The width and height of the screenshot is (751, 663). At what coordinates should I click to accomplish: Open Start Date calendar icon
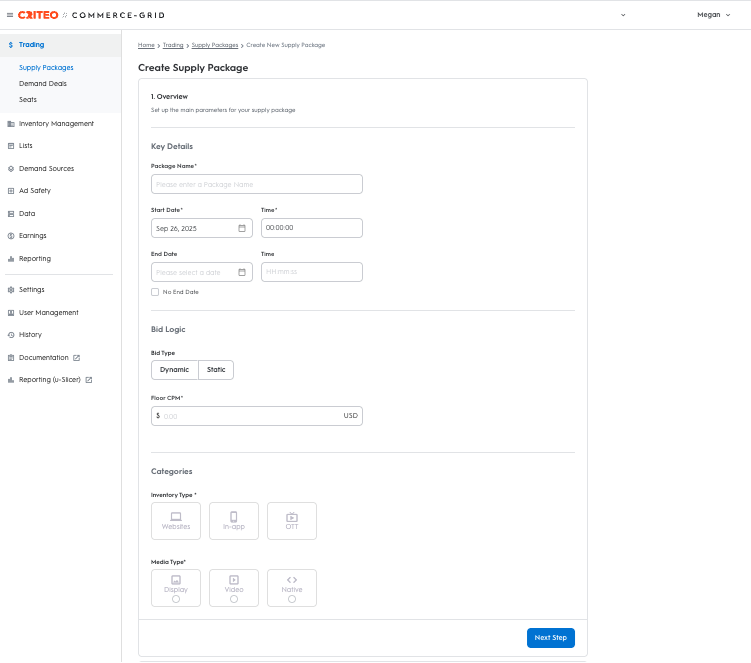[x=242, y=228]
